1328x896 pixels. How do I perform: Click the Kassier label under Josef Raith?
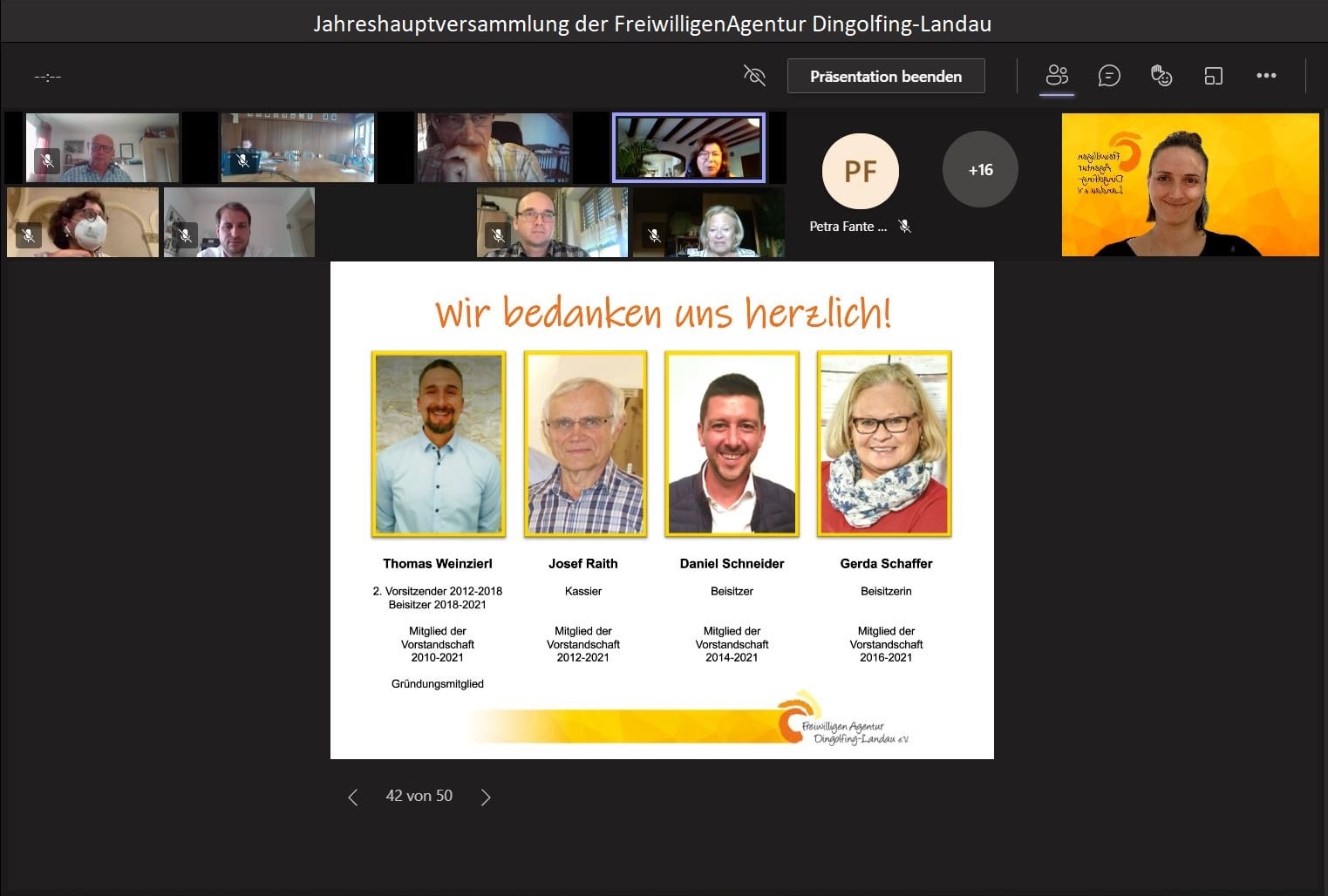click(583, 591)
